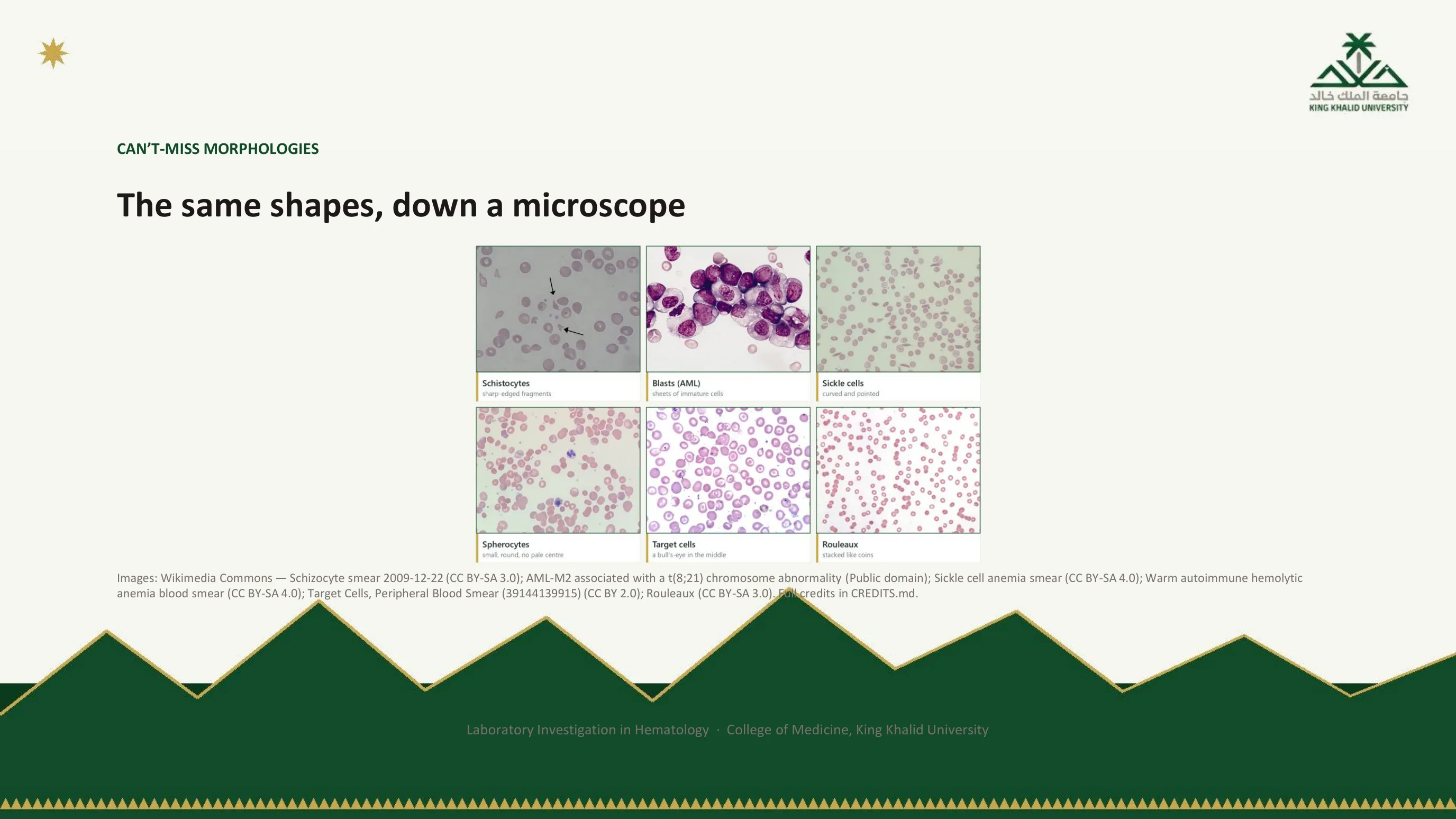Select the Blasts (AML) micrograph
Image resolution: width=1456 pixels, height=819 pixels.
tap(728, 309)
